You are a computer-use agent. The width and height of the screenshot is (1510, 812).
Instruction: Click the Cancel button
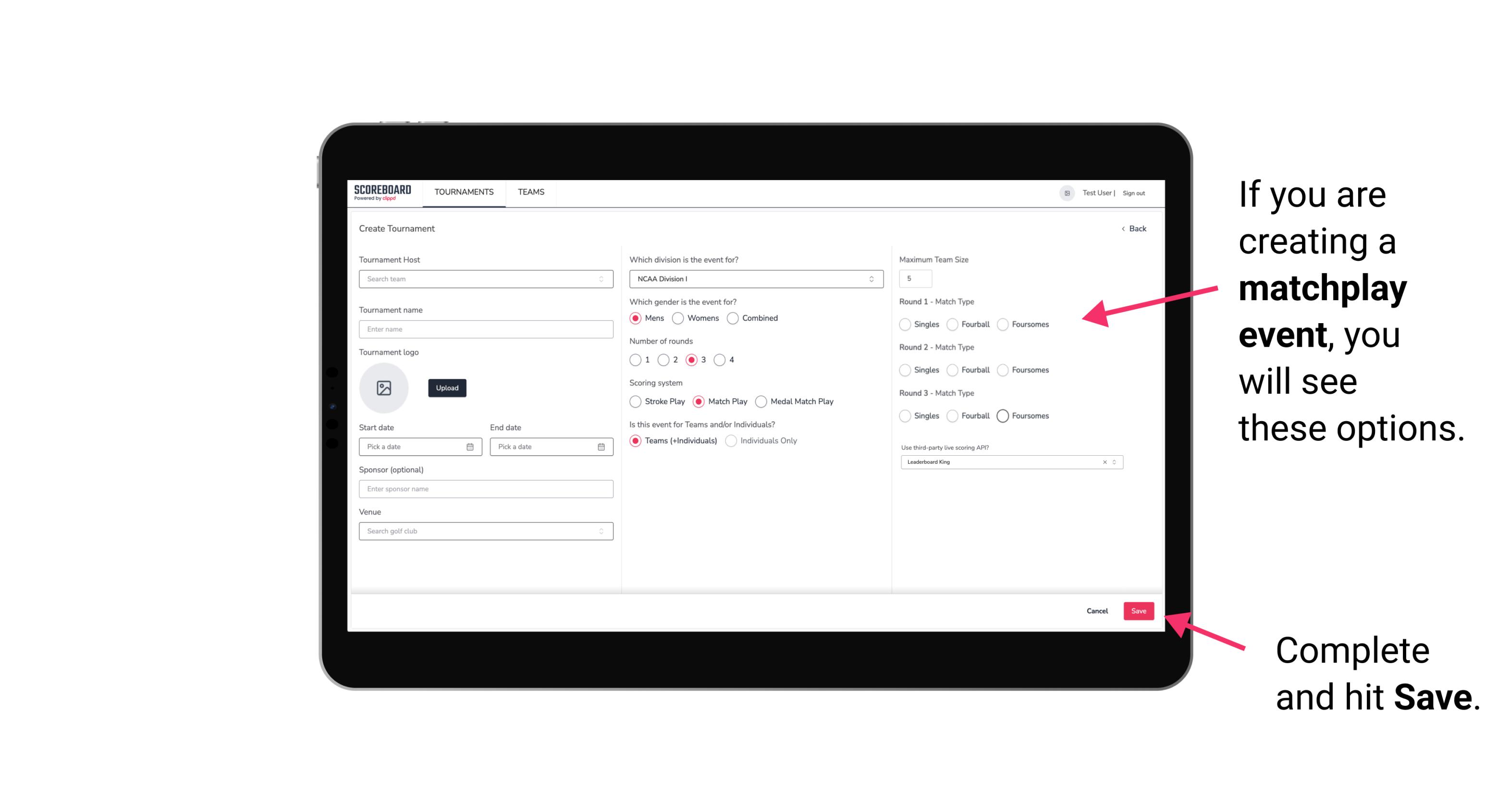[1098, 610]
